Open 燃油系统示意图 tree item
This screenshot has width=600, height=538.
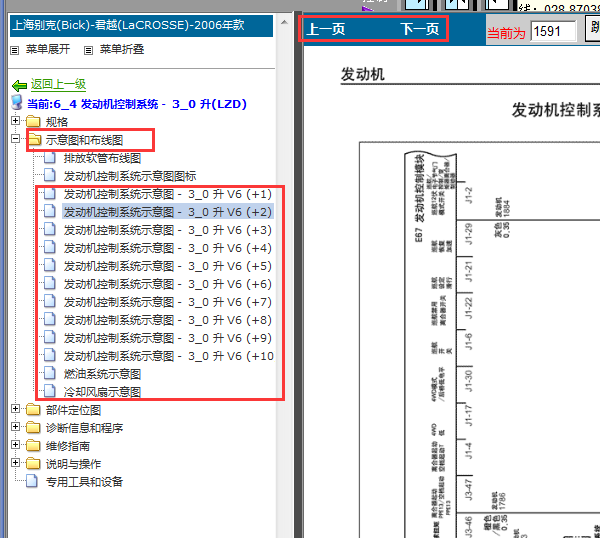[x=102, y=374]
